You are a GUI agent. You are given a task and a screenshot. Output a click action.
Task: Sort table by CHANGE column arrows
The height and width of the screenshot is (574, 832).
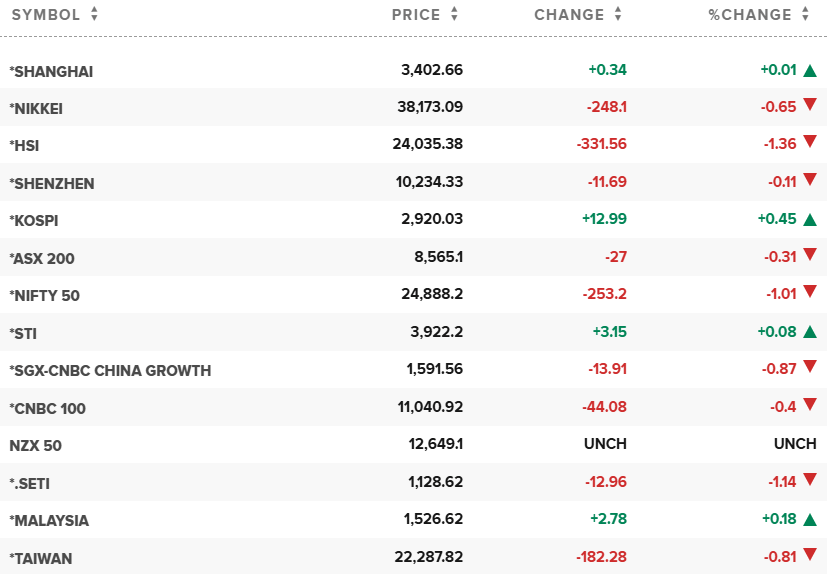618,15
